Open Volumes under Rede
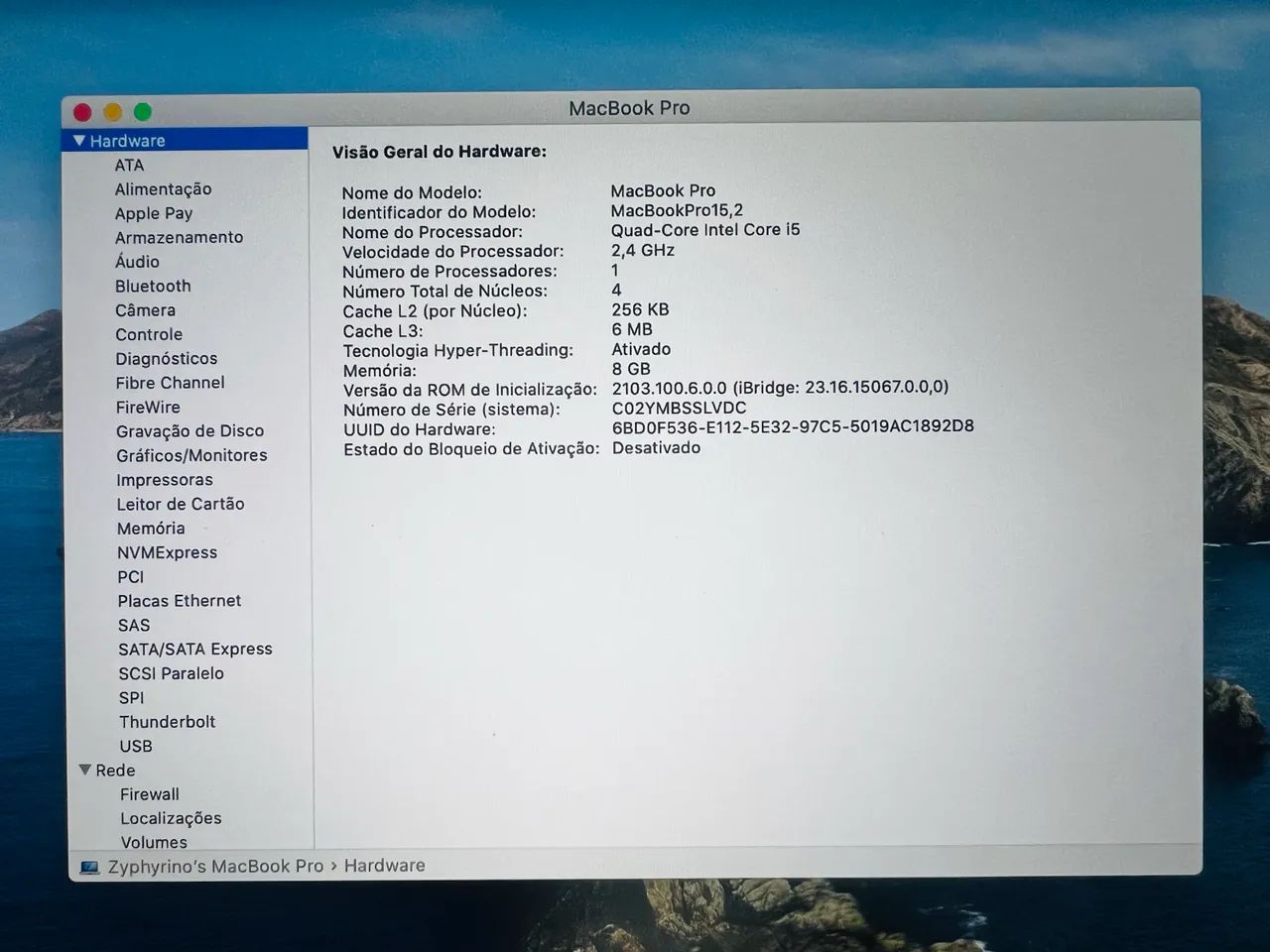 [x=154, y=841]
